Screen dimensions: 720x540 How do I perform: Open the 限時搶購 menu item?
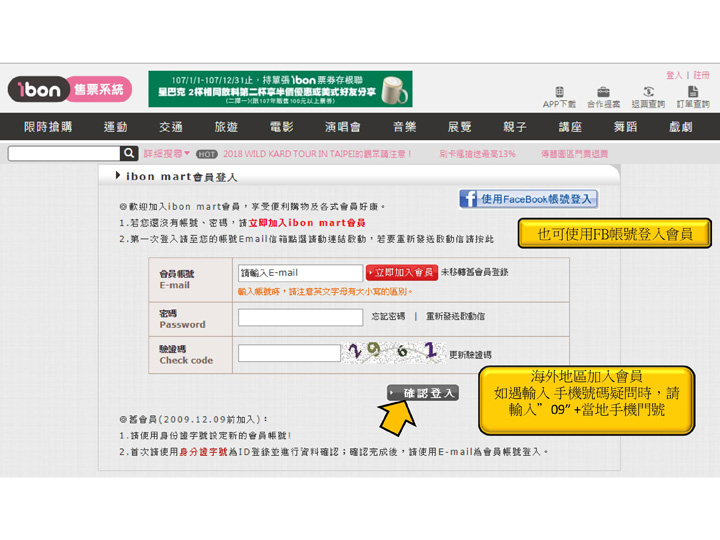coord(47,127)
